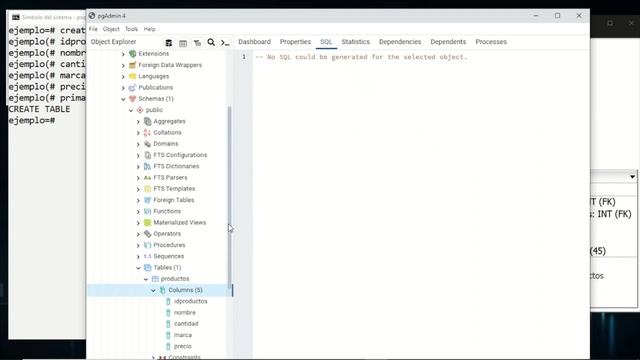Image resolution: width=640 pixels, height=360 pixels.
Task: Click the Aggregates node icon
Action: pos(147,121)
